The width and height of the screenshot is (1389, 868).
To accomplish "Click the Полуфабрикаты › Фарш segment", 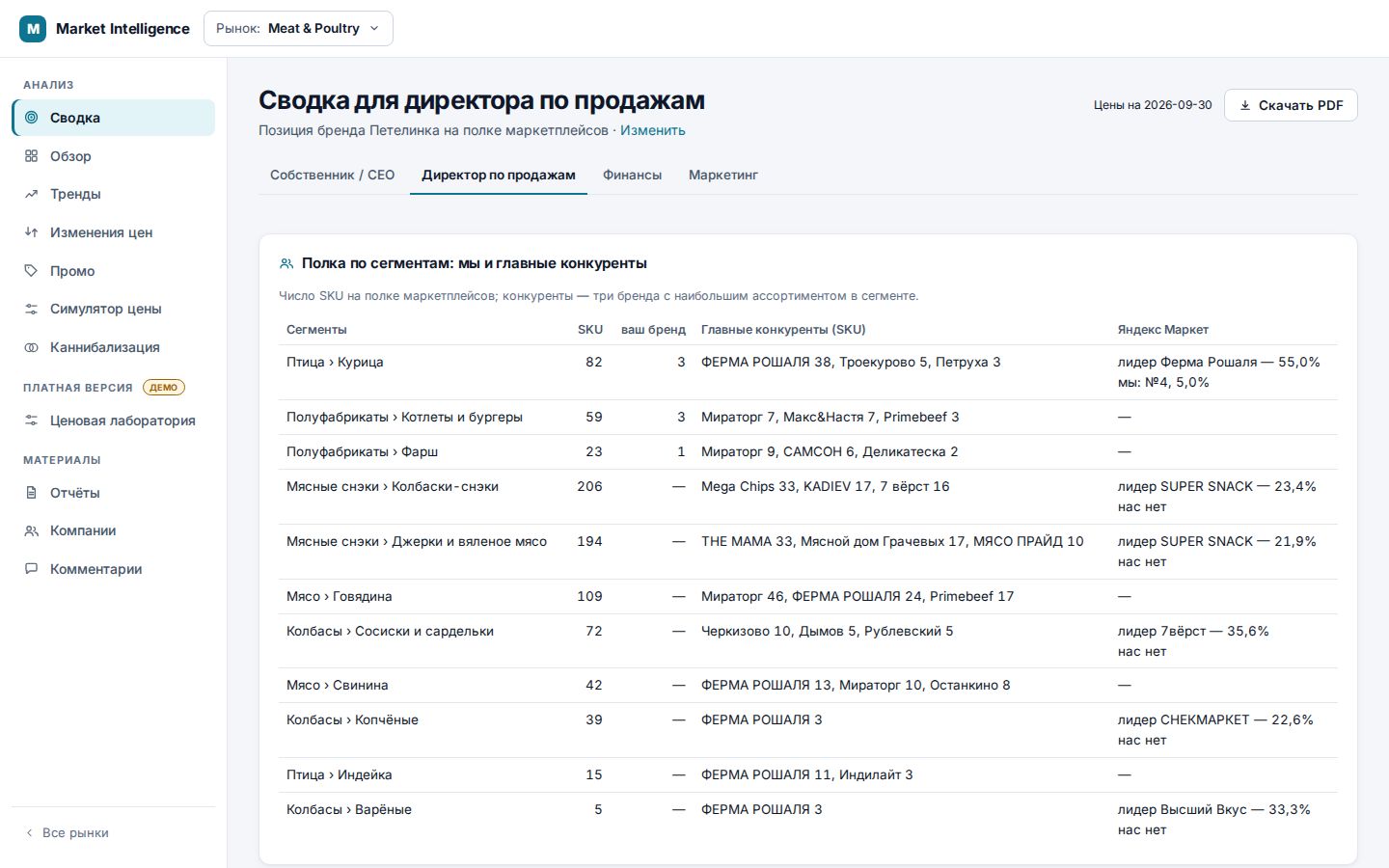I will (x=362, y=451).
